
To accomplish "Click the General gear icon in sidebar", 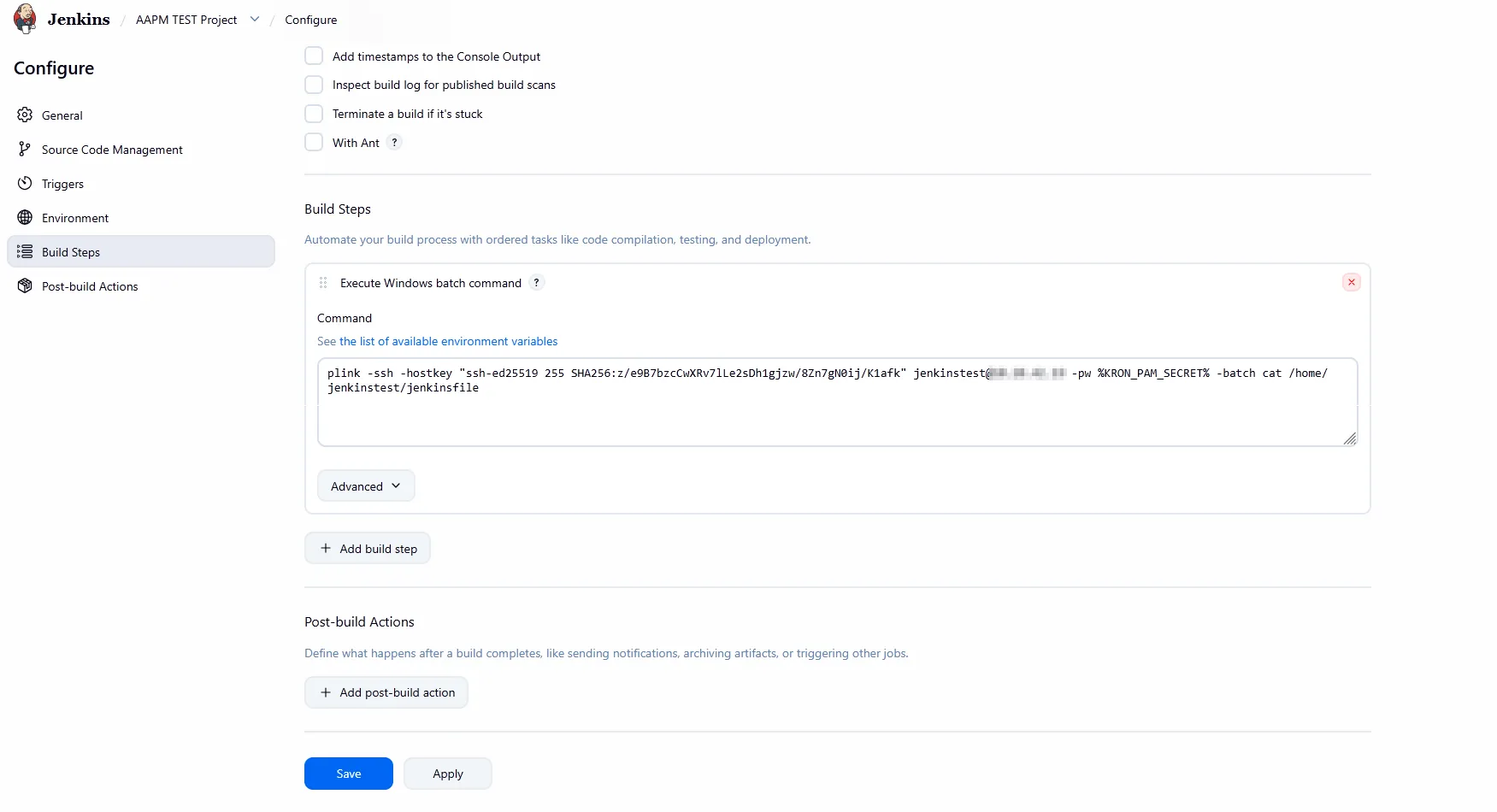I will click(x=25, y=115).
